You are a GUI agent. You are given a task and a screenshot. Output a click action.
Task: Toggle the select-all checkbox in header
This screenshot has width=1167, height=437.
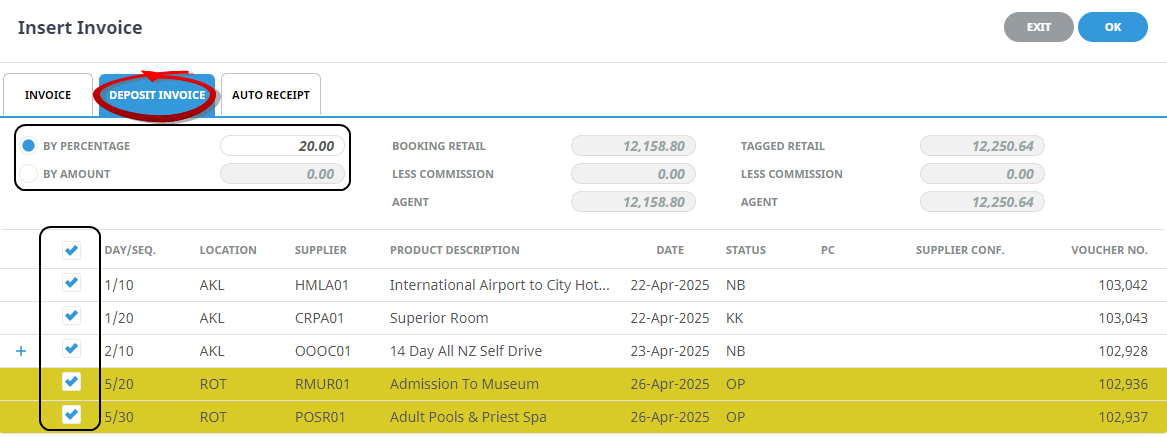tap(71, 250)
